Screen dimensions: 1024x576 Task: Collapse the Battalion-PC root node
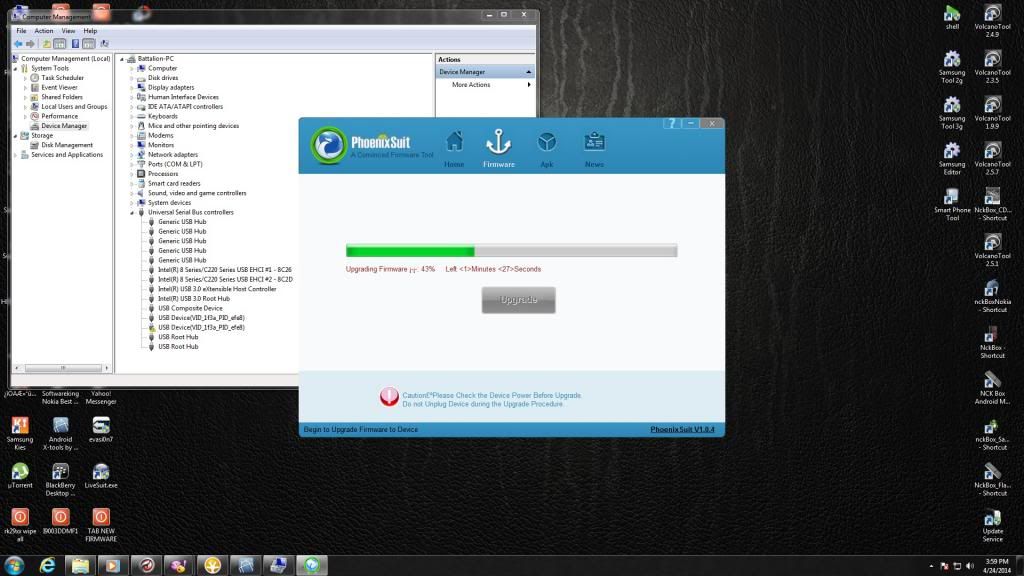[x=122, y=59]
